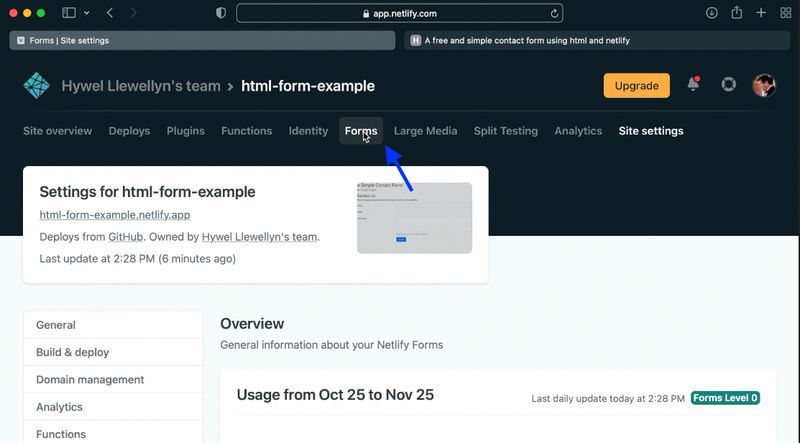Viewport: 800px width, 443px height.
Task: Click the Forms Level 0 badge
Action: point(725,398)
